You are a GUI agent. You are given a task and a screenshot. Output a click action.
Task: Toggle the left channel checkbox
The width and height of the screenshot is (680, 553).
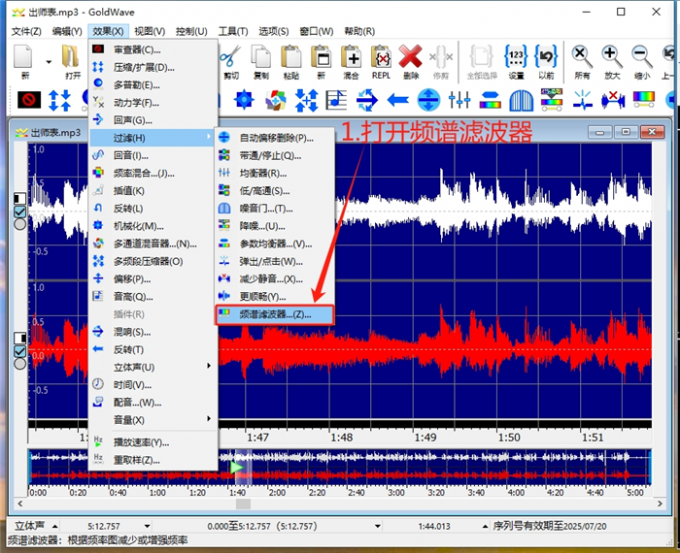point(20,212)
